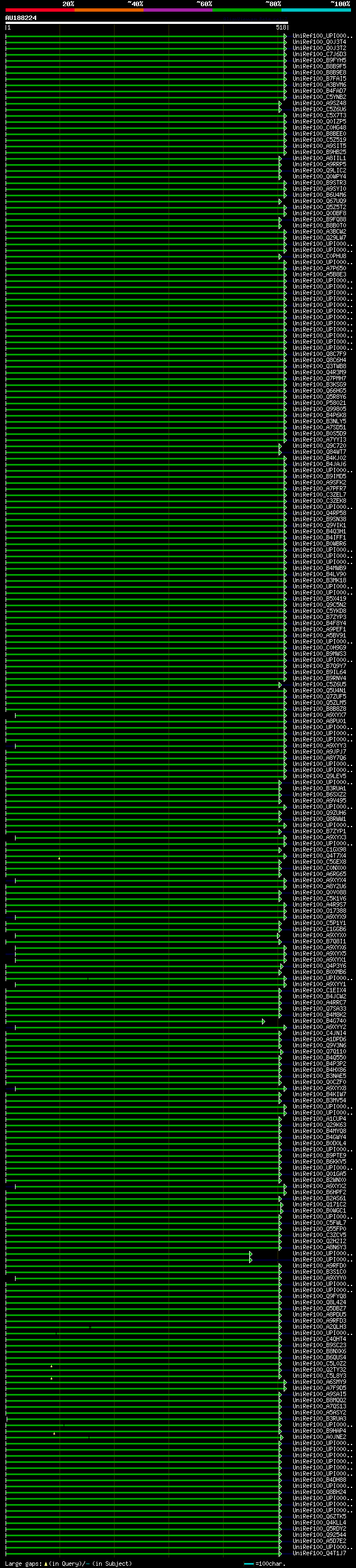Open hit UniRef100_A9SZ48
The width and height of the screenshot is (356, 1568).
tap(319, 103)
